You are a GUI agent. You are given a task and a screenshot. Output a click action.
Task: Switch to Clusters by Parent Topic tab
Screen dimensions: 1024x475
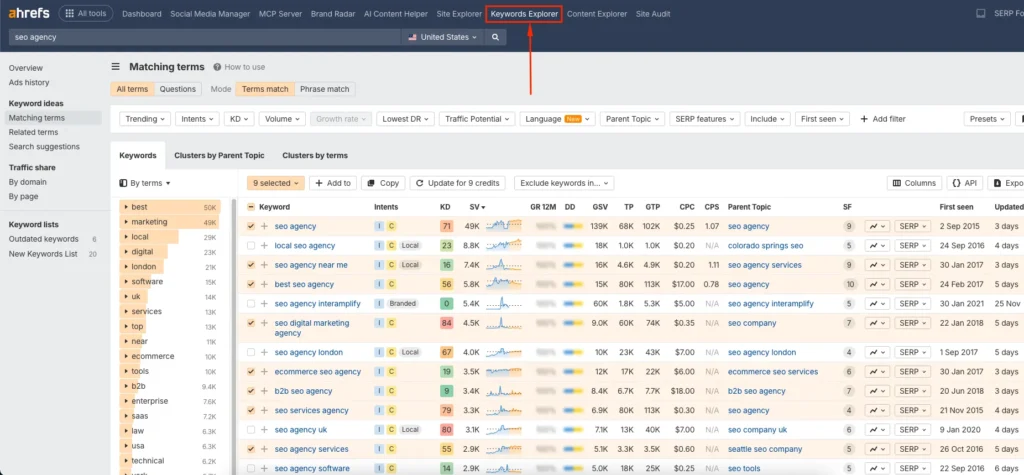point(219,156)
